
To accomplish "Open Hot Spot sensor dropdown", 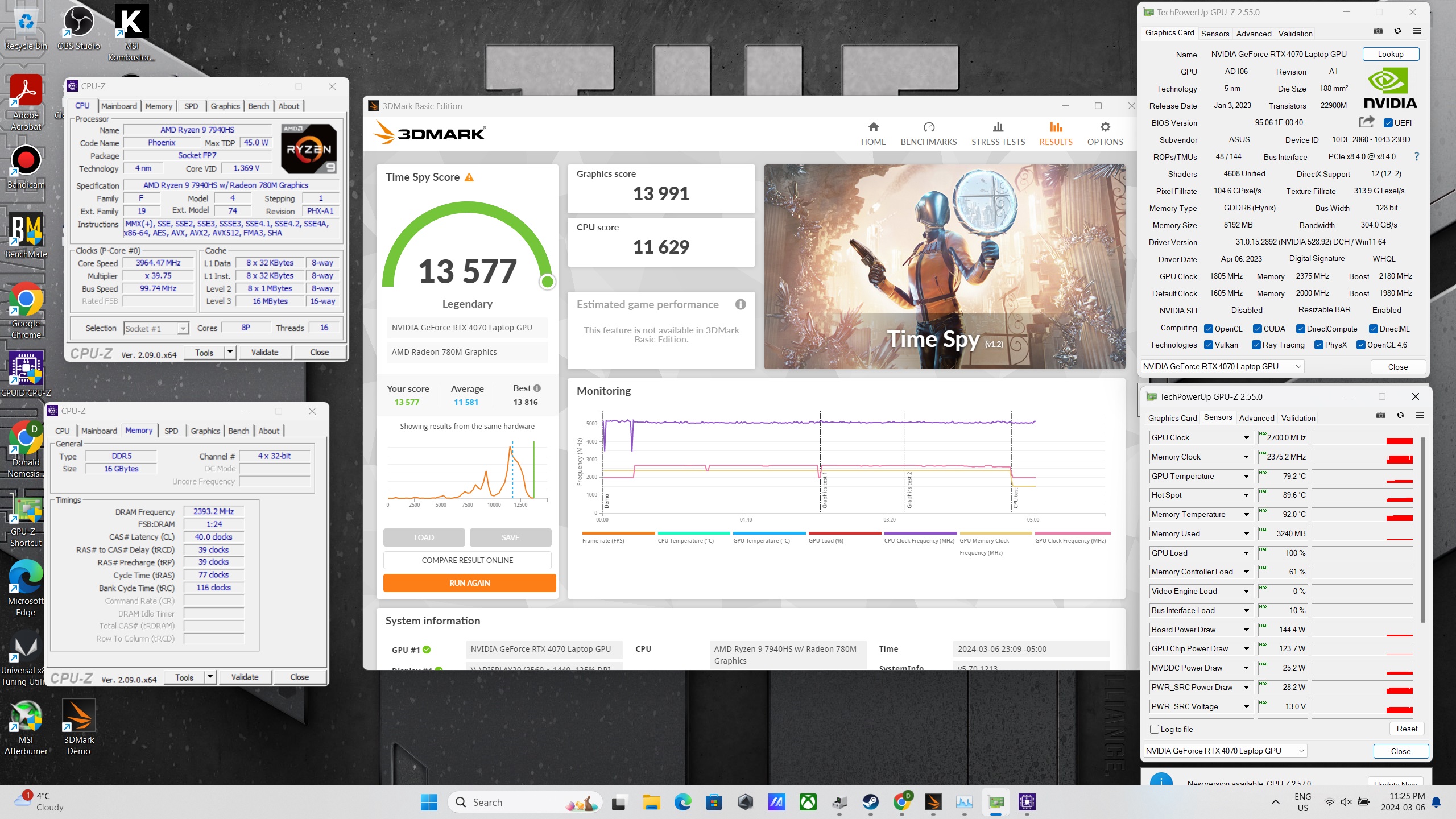I will [x=1246, y=495].
